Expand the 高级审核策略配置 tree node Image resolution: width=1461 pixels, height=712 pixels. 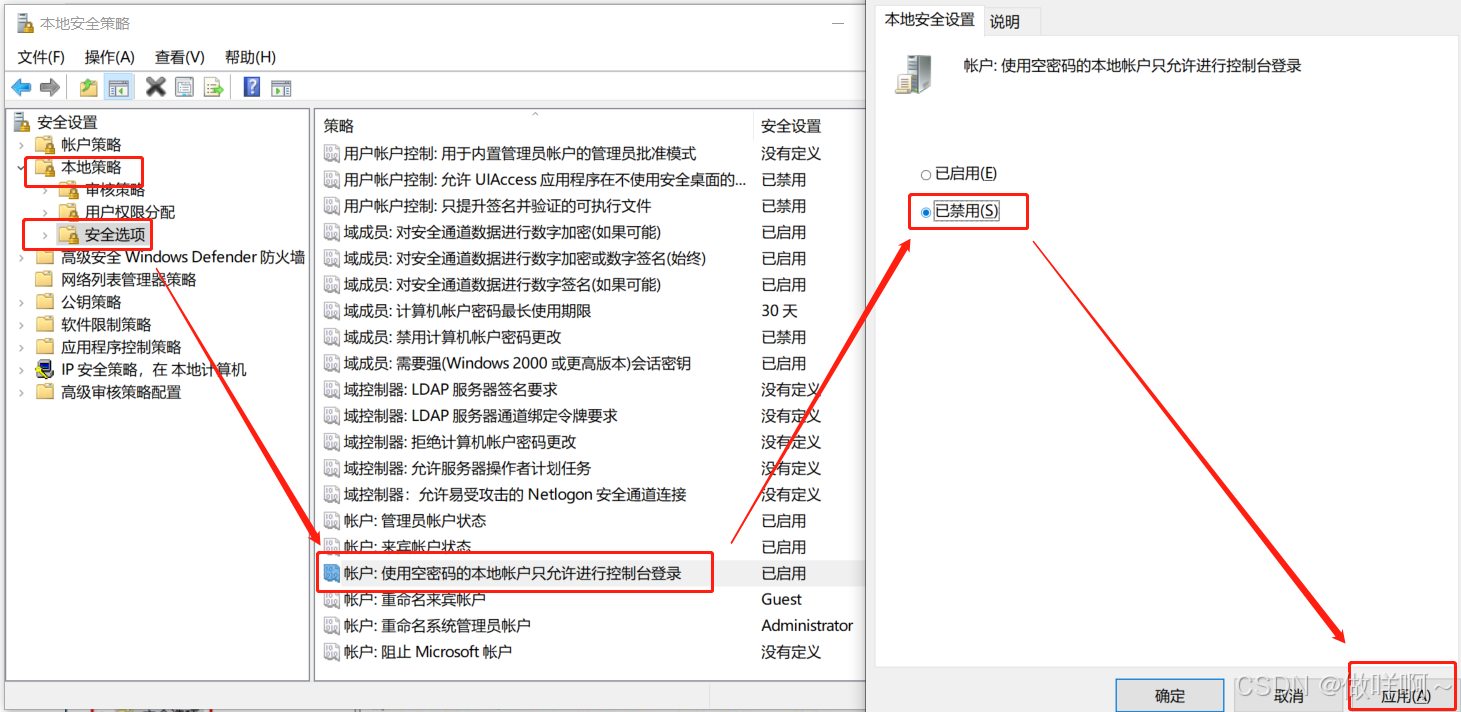(21, 392)
